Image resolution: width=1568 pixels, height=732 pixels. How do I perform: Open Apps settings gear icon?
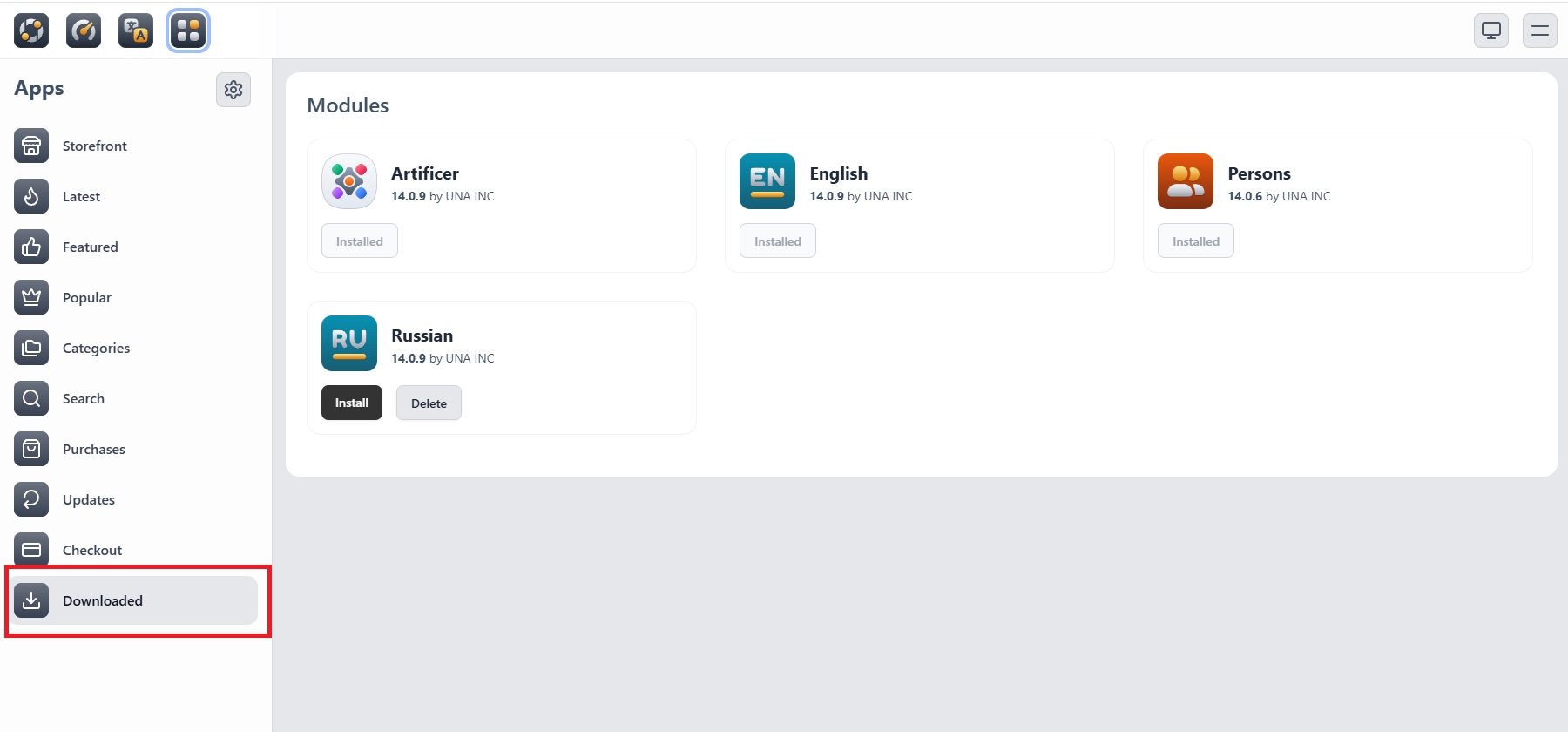[x=233, y=90]
